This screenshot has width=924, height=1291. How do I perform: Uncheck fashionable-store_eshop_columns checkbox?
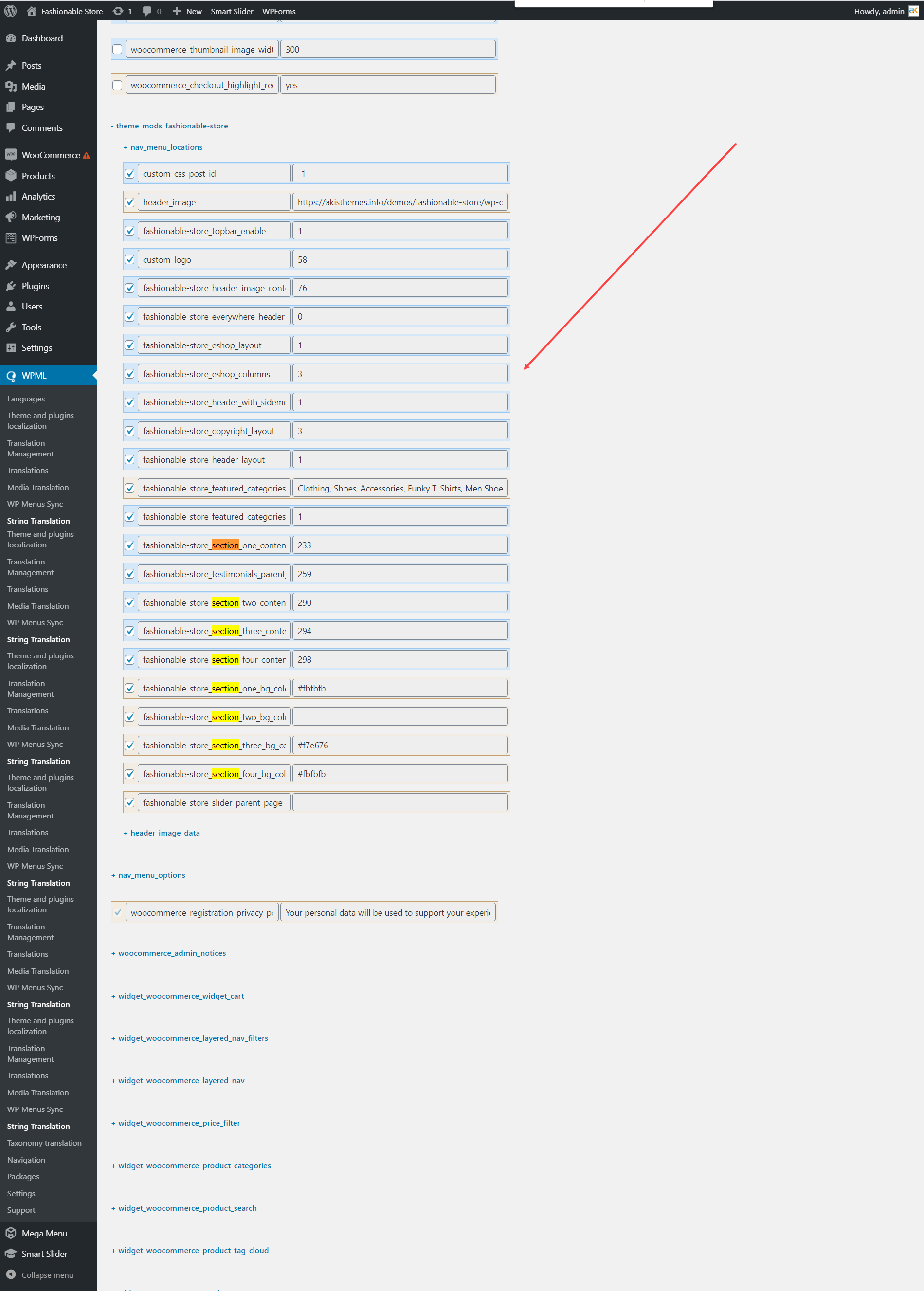pos(130,374)
